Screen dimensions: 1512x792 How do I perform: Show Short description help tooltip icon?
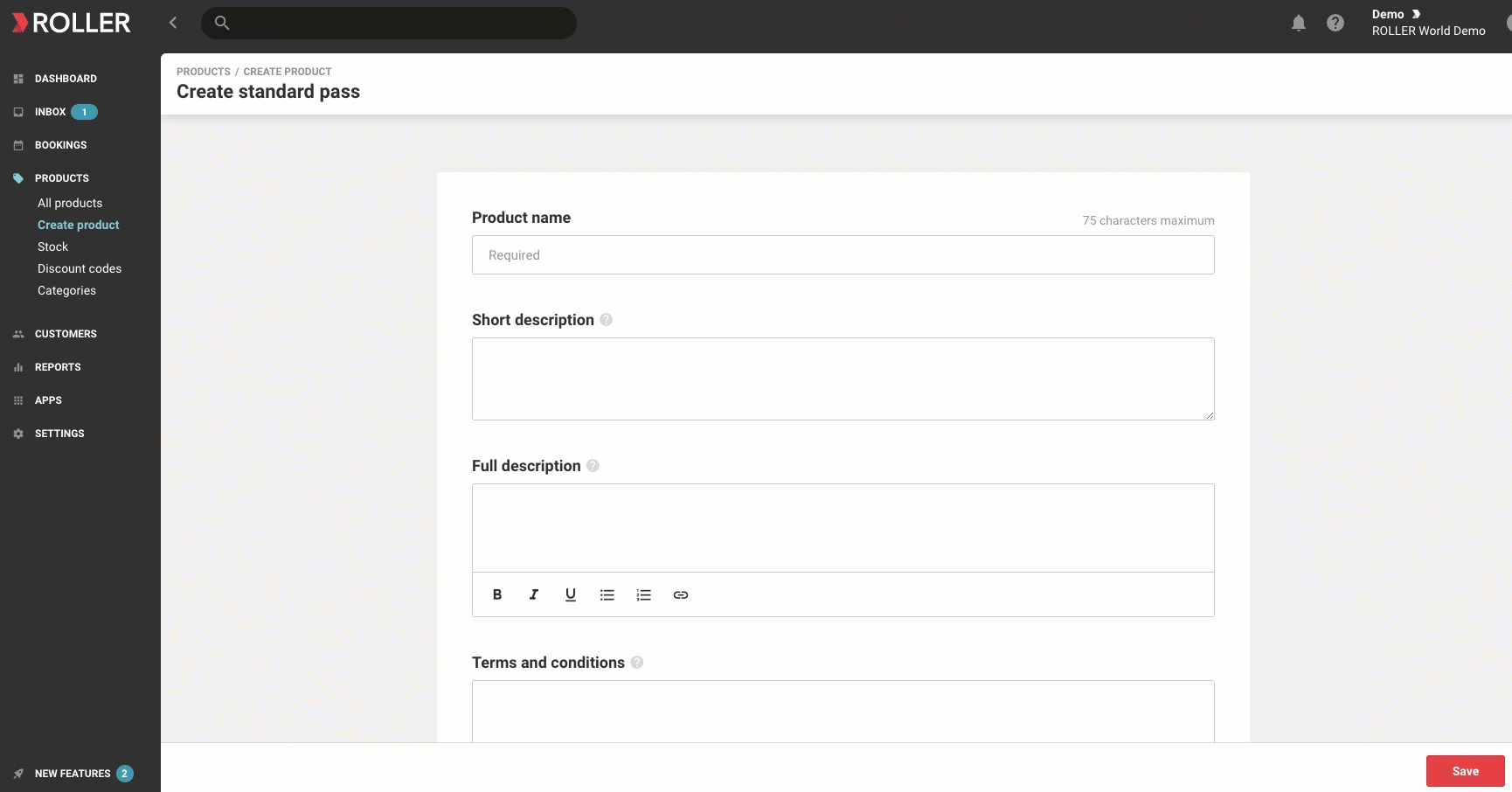606,320
